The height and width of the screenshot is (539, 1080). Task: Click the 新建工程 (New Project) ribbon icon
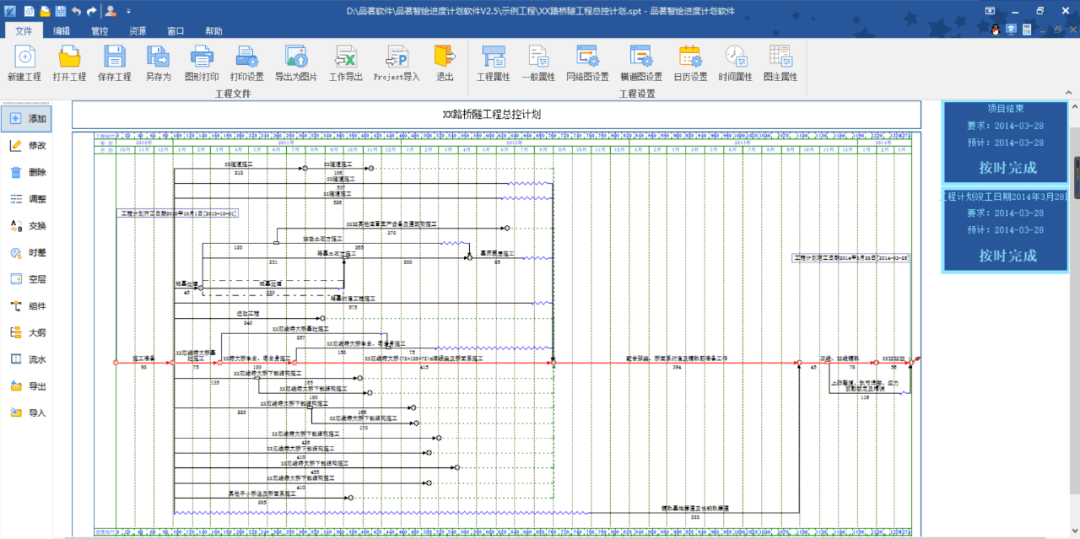click(24, 63)
